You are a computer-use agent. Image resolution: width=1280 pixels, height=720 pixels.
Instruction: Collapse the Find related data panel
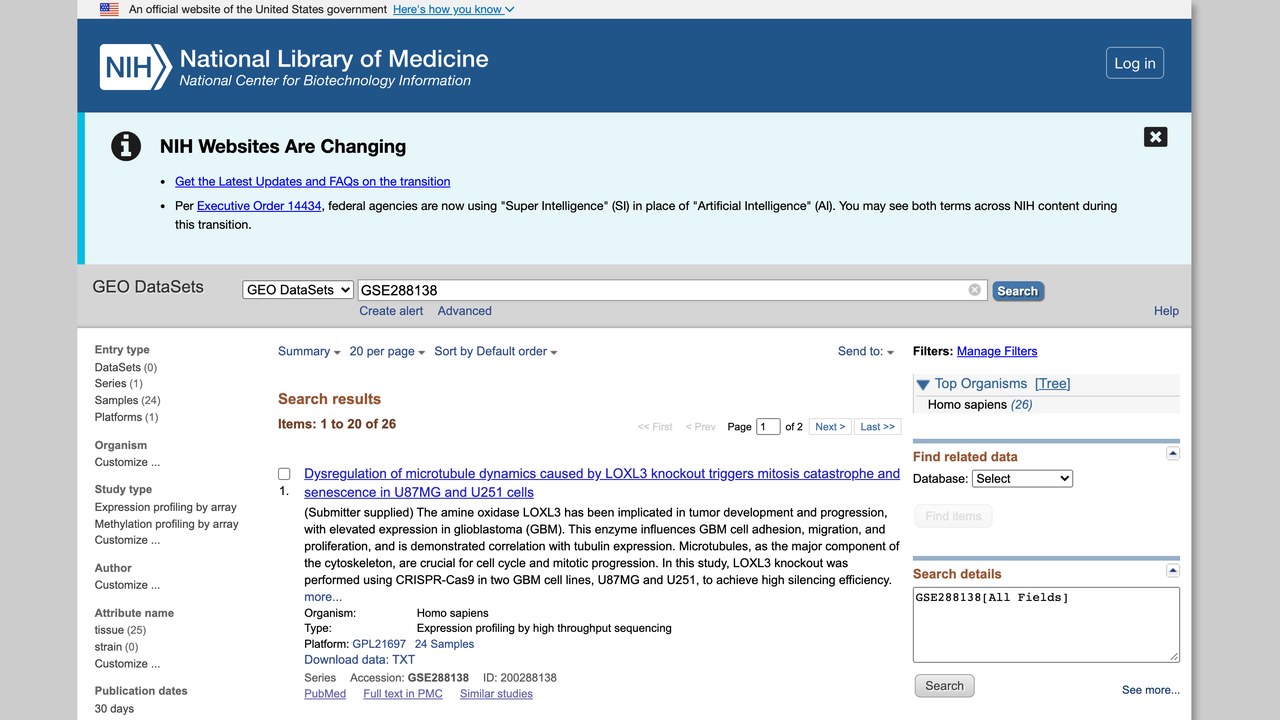1173,453
